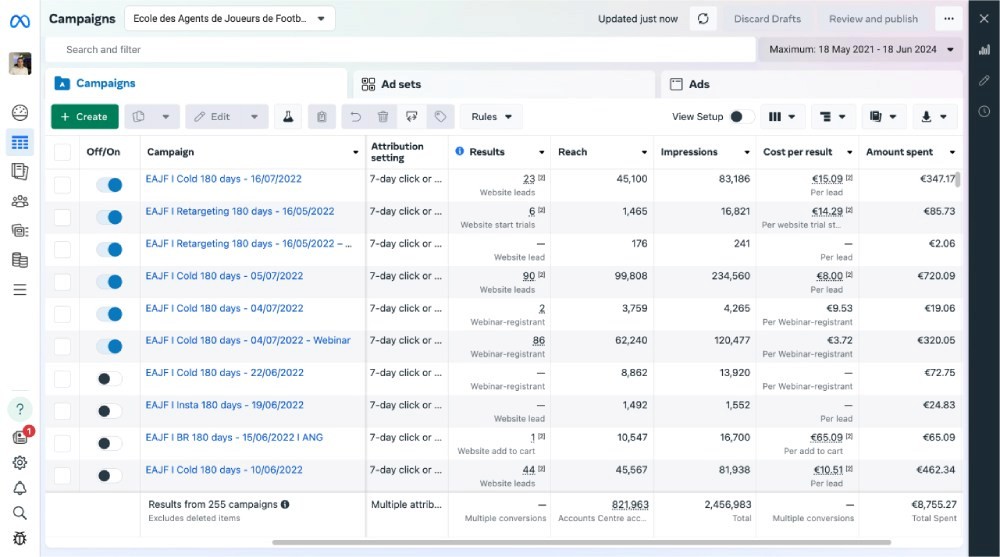Screen dimensions: 1000x557
Task: Click the A/B test flask icon
Action: (288, 117)
